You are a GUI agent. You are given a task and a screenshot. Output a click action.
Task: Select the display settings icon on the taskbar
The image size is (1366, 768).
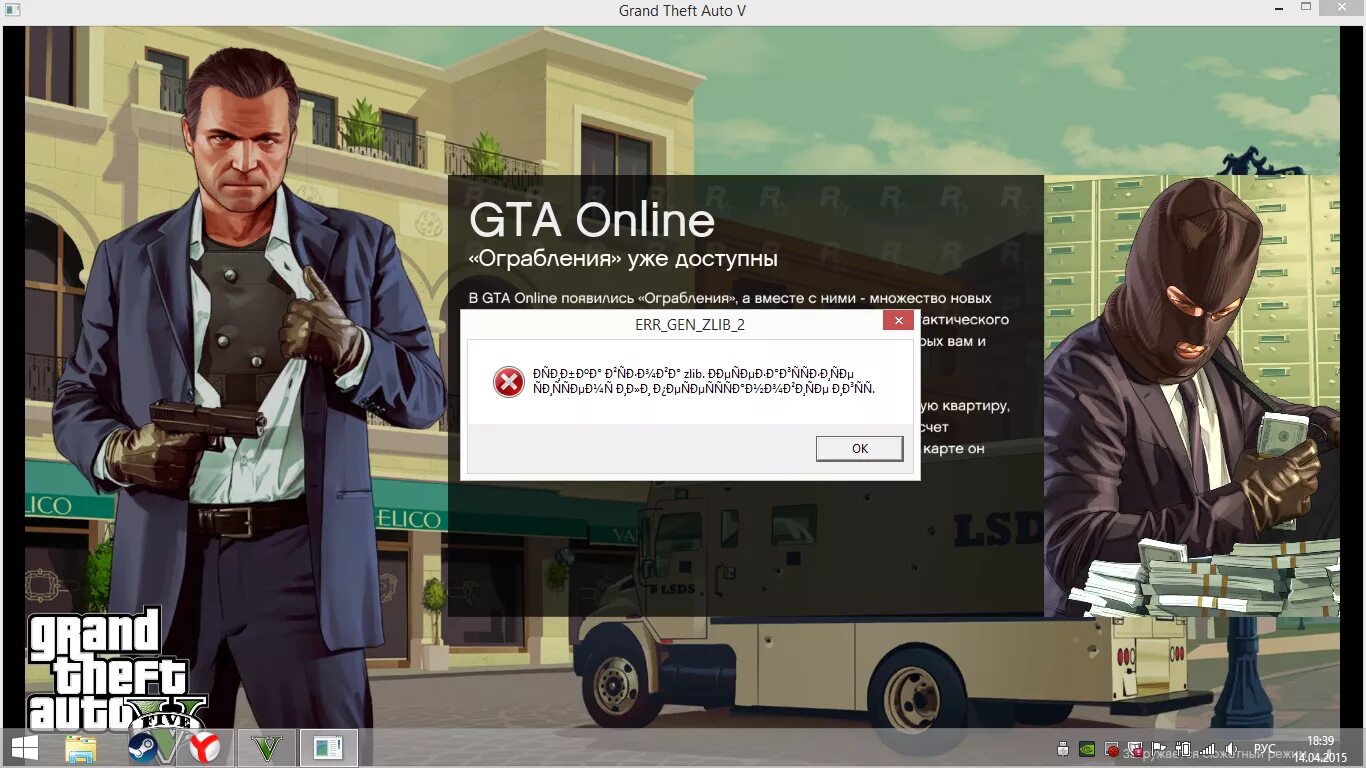328,748
